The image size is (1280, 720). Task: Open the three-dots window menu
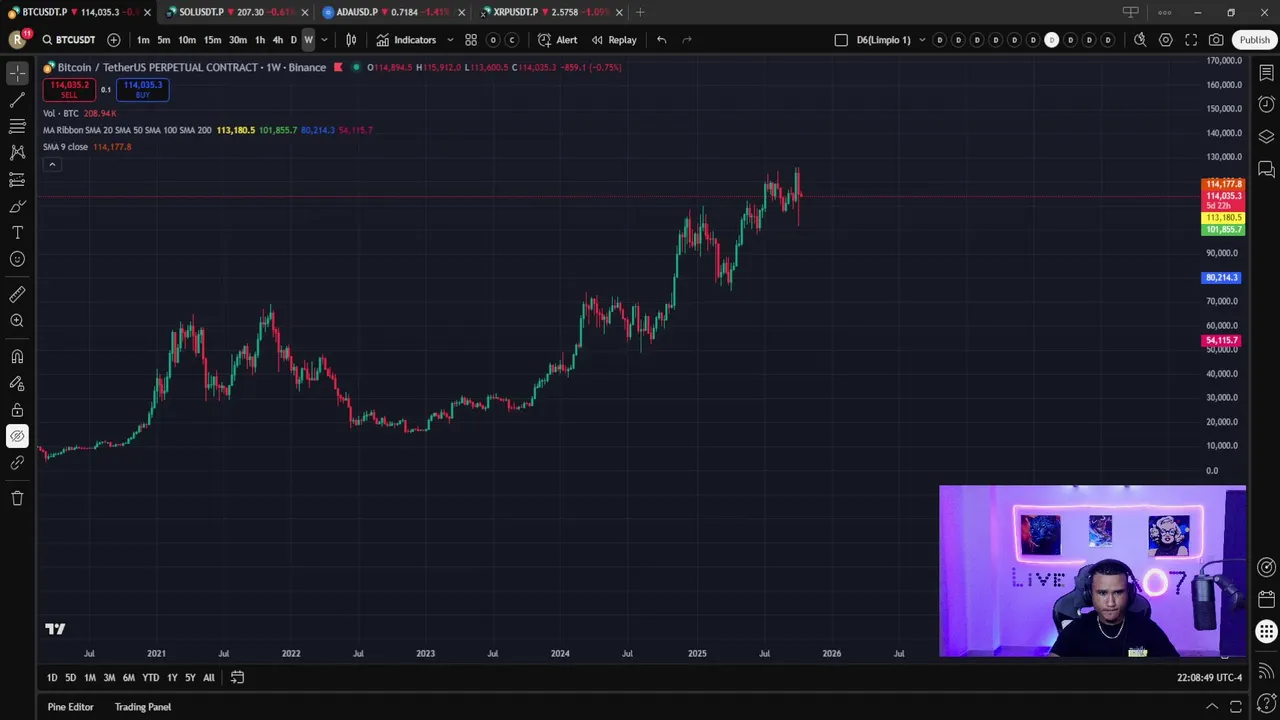(x=1165, y=12)
